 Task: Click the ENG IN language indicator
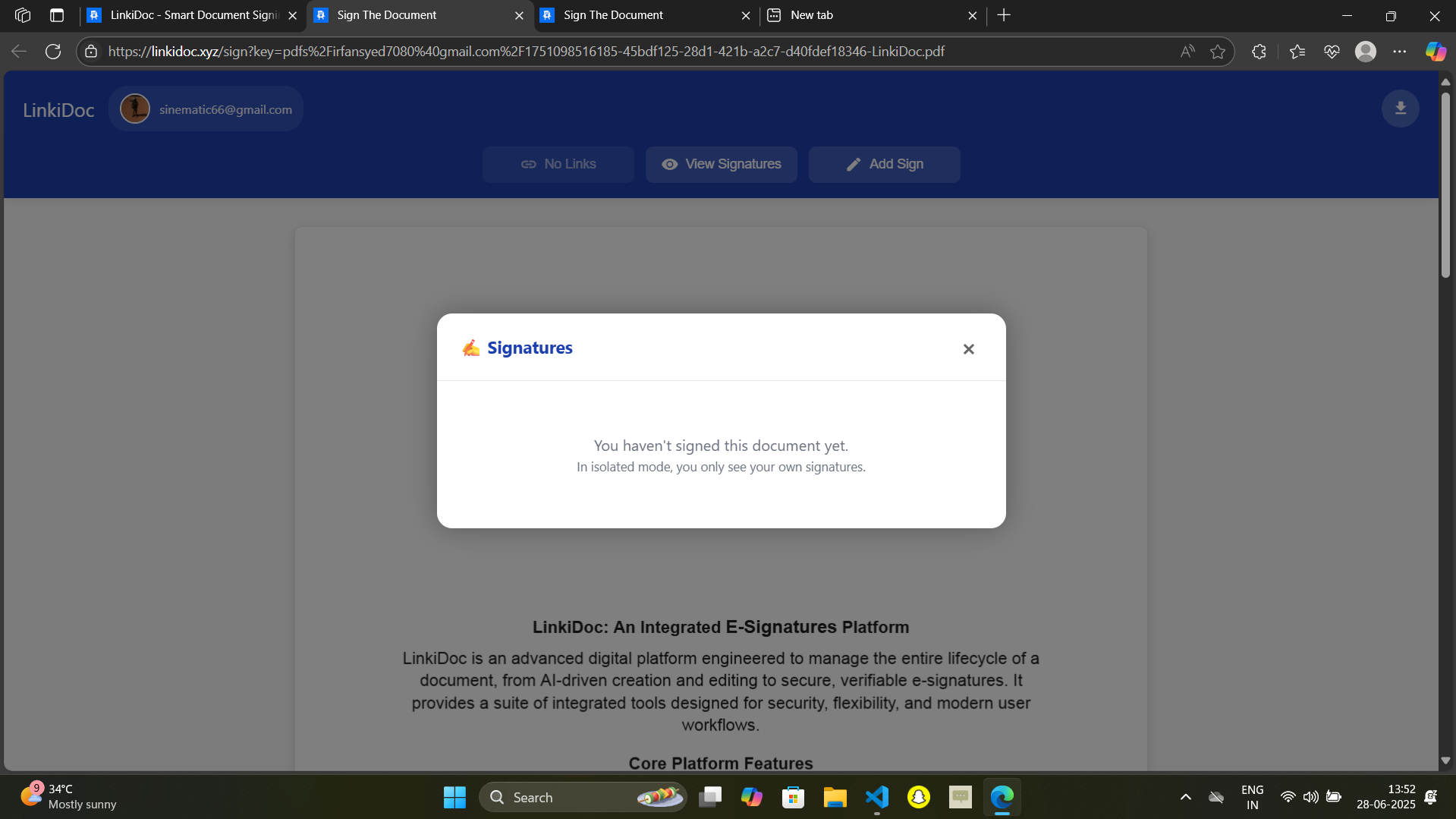(x=1252, y=797)
